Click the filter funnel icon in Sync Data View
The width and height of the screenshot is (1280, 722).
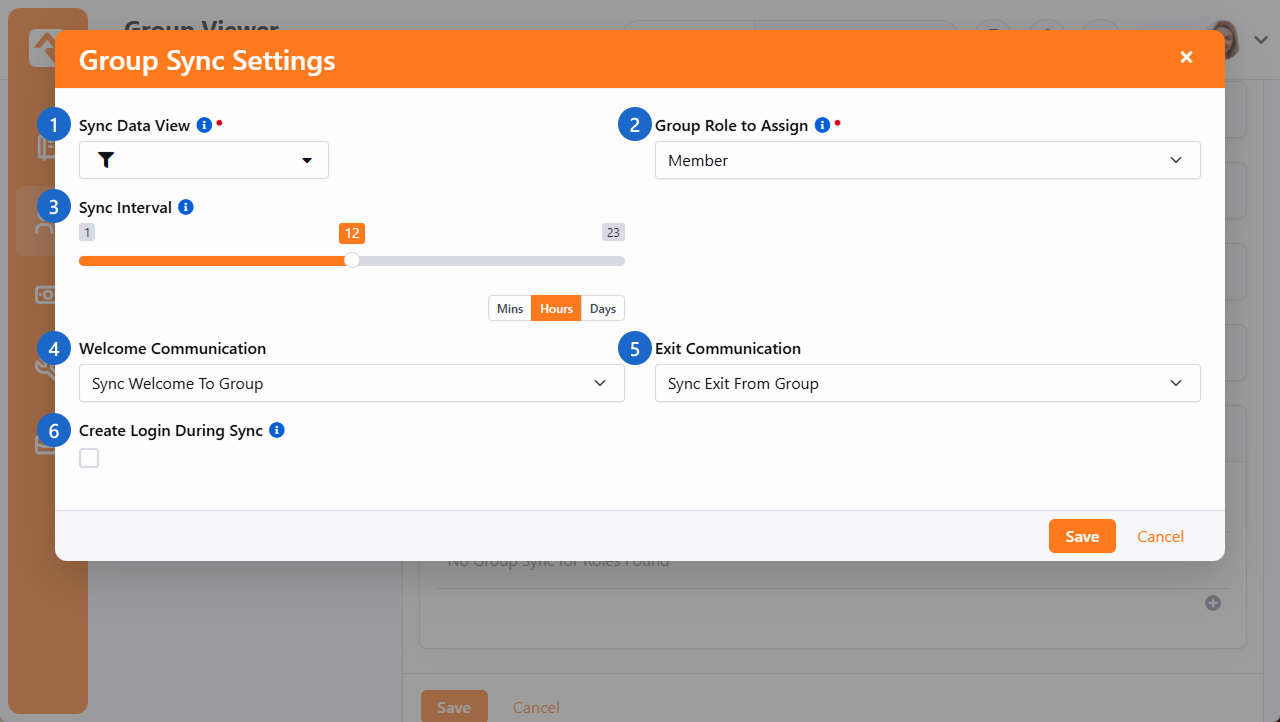click(106, 160)
